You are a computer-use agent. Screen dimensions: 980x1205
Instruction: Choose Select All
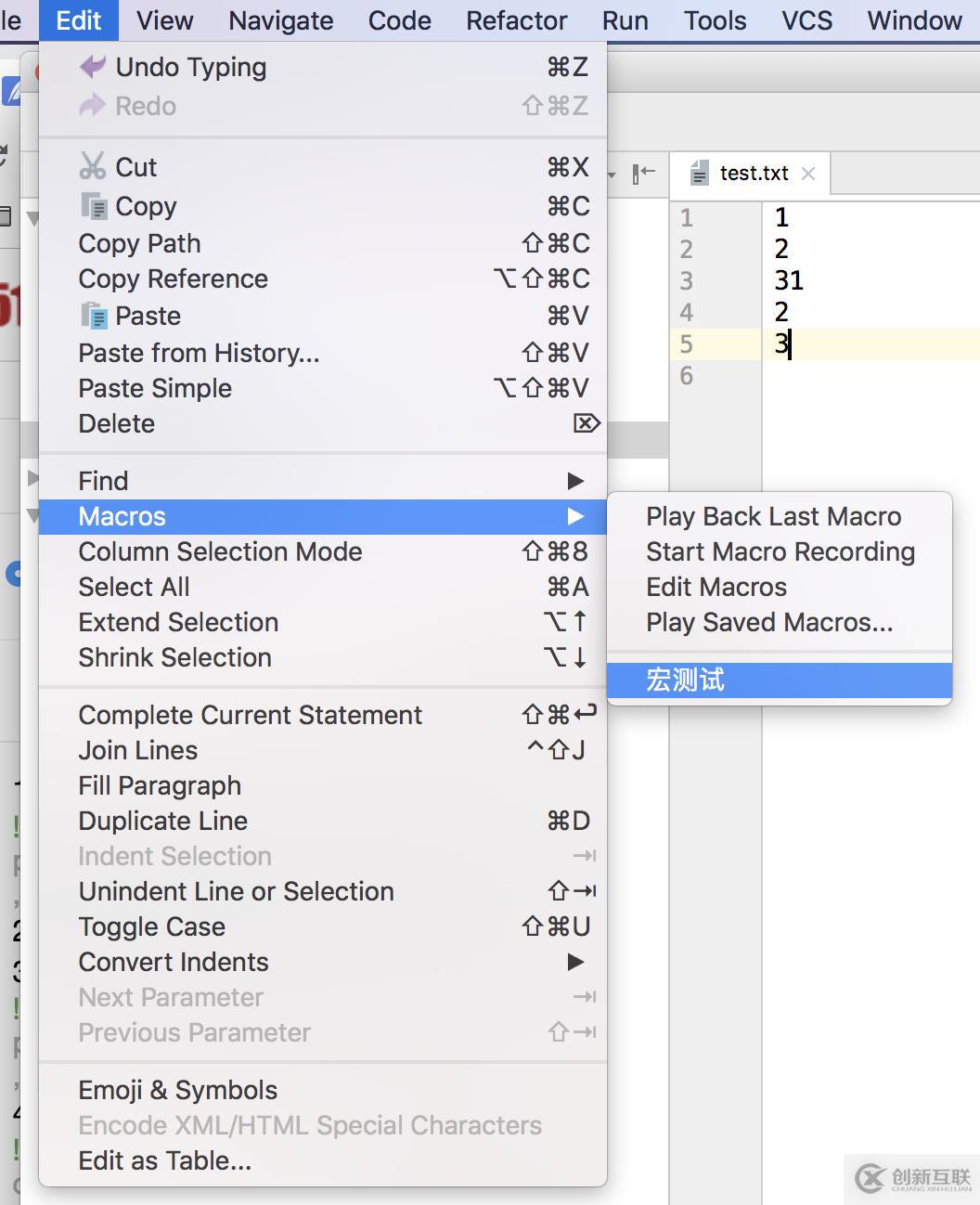pos(323,587)
